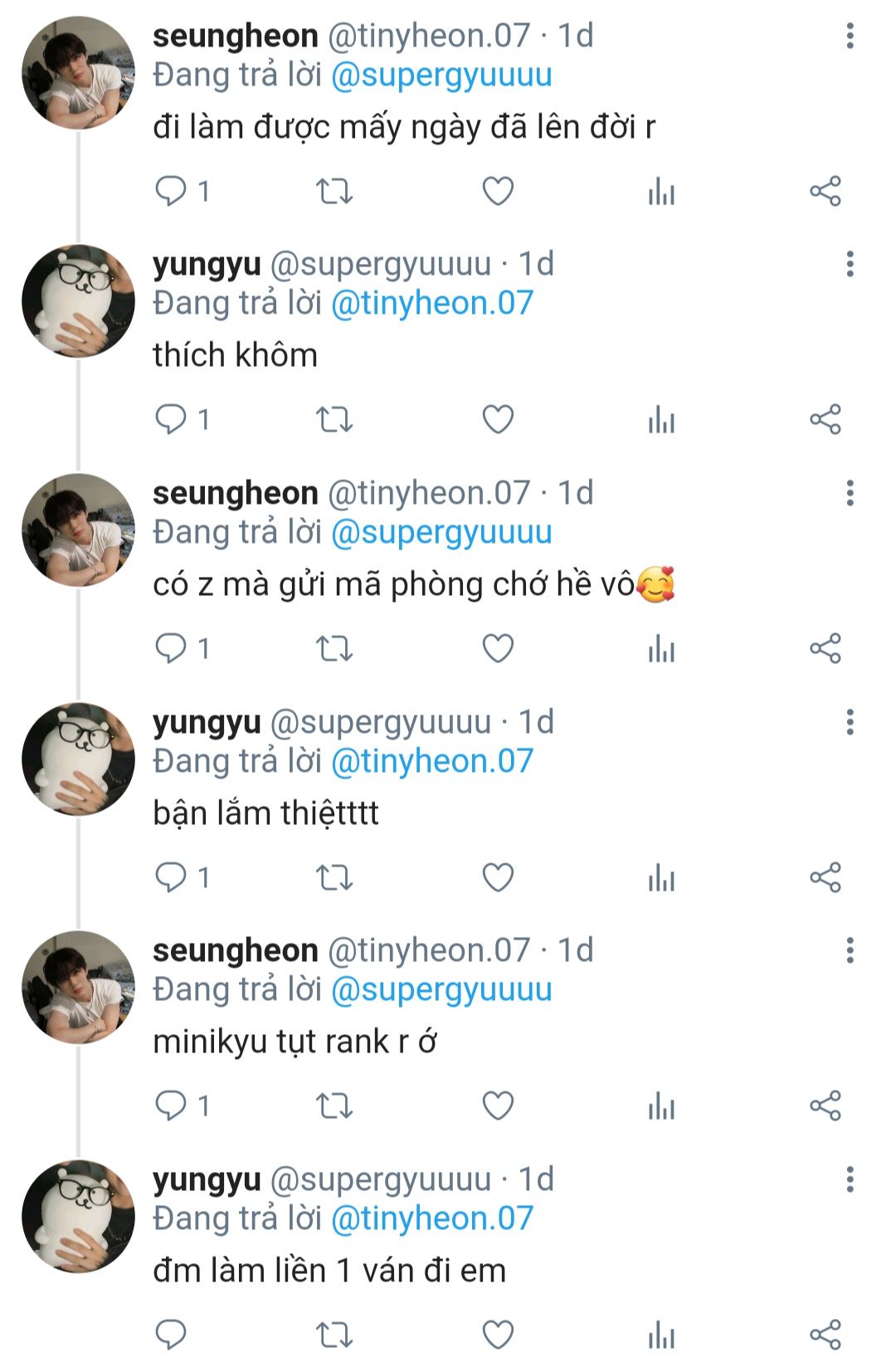Reply to the "minikyu tụt rank r ớ" tweet

pos(171,1106)
